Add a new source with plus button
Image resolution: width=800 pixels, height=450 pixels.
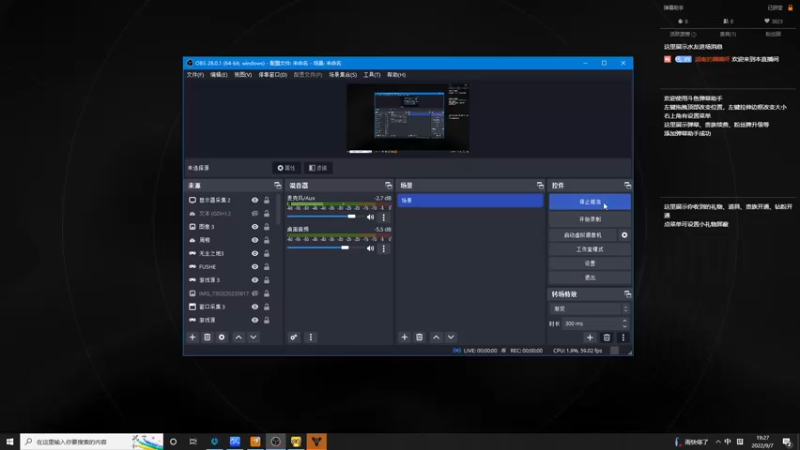[x=192, y=337]
